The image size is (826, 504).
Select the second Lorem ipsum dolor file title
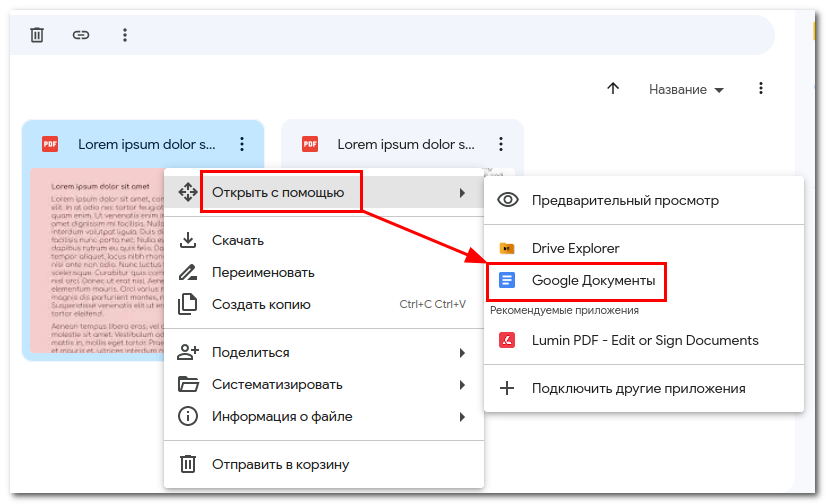(406, 144)
